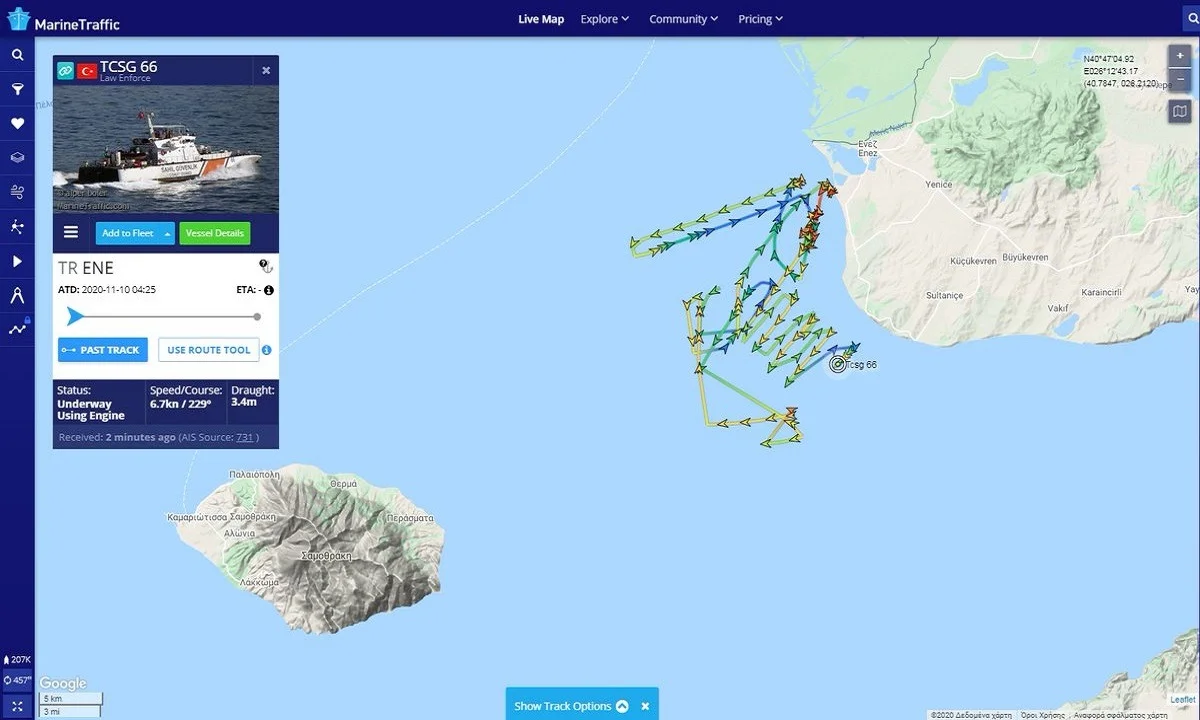Close the track options bar
Viewport: 1200px width, 720px height.
pyautogui.click(x=645, y=706)
